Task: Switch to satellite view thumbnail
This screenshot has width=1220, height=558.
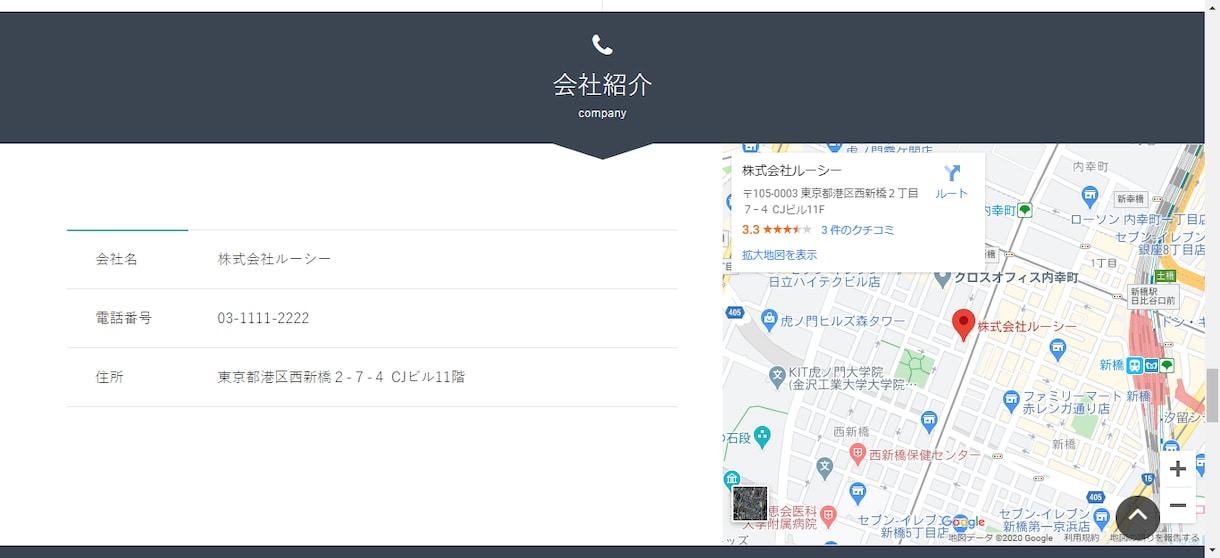Action: coord(750,503)
